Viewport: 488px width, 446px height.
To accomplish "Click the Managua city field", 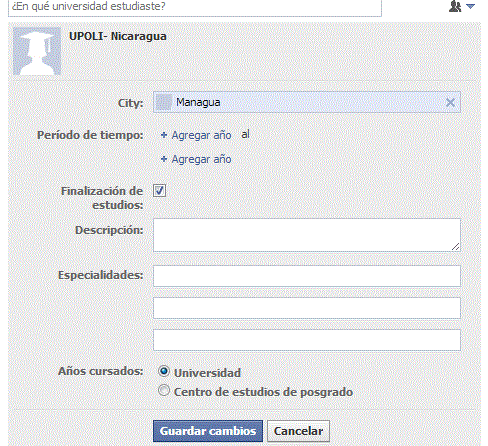I will pos(307,102).
